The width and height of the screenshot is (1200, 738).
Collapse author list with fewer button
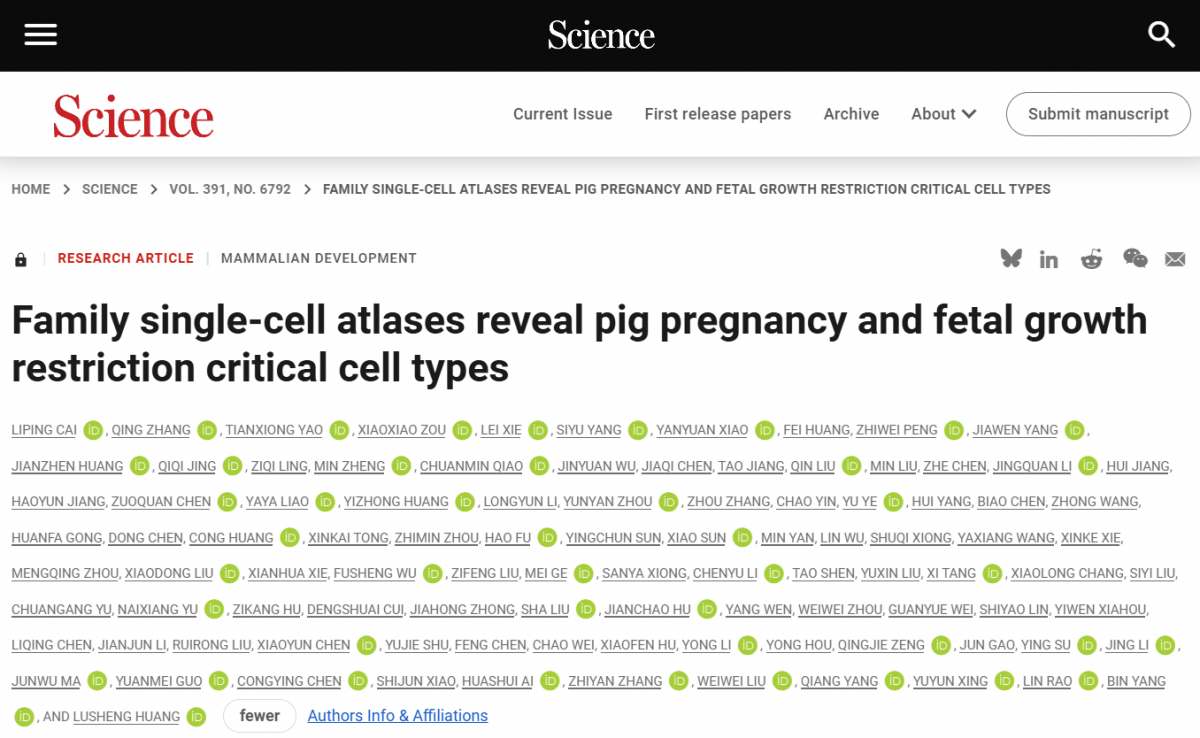[x=259, y=716]
